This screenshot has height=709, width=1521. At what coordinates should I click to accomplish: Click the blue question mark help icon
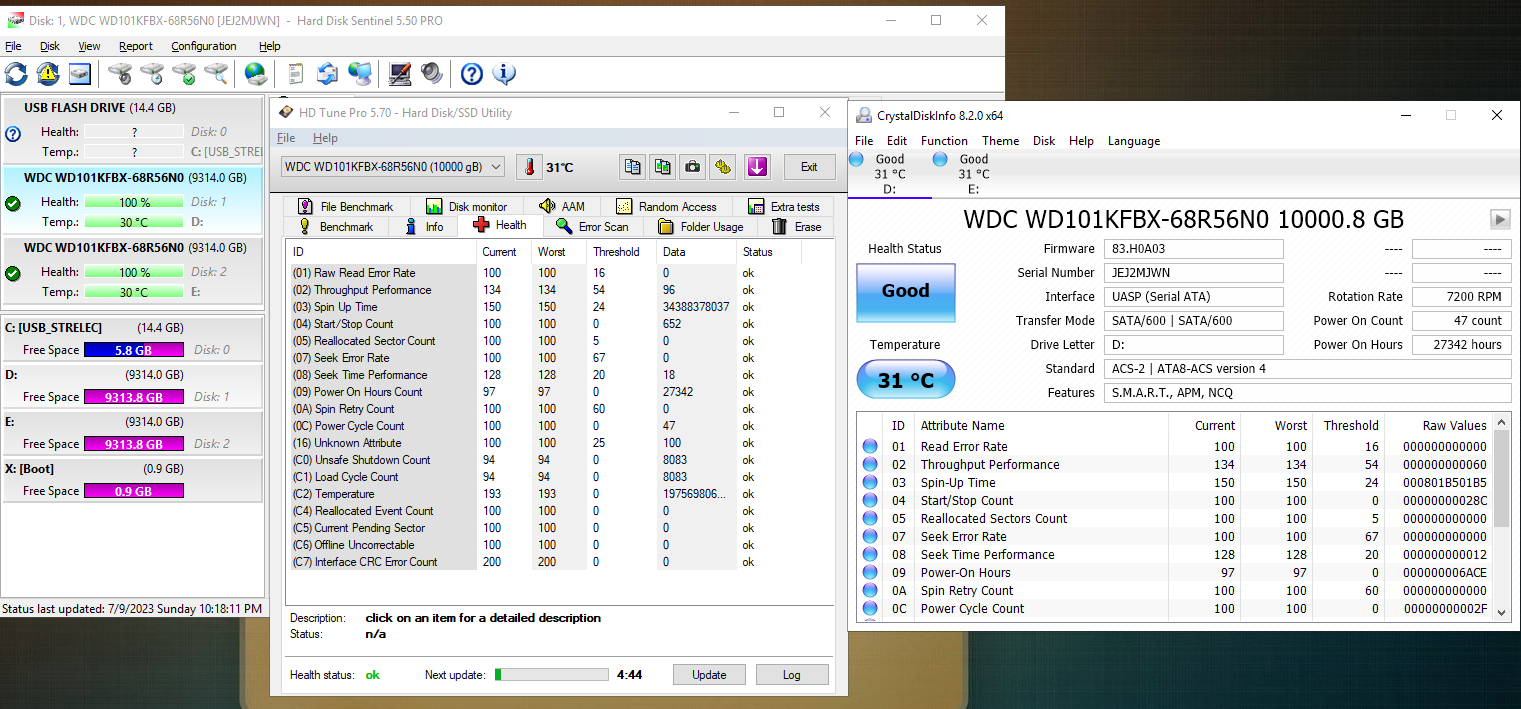coord(471,74)
